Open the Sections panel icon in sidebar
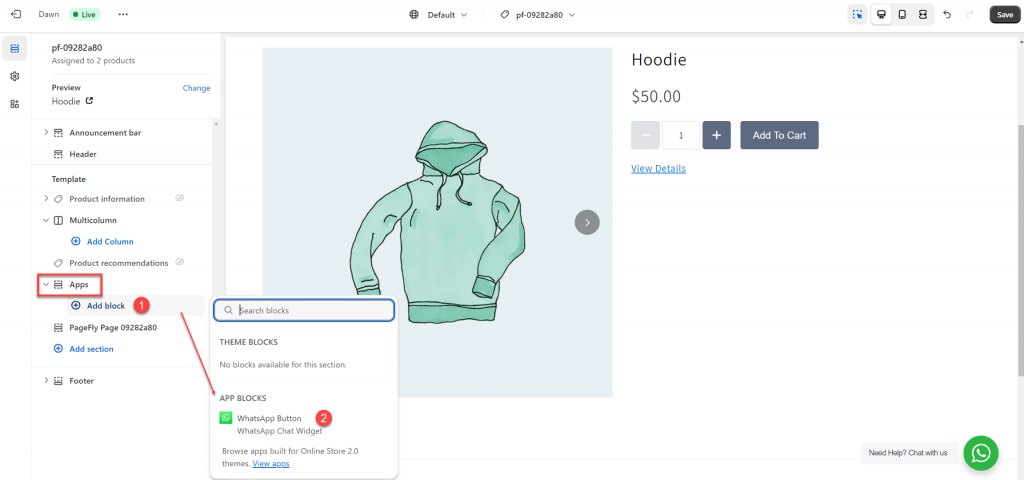1024x480 pixels. [15, 48]
